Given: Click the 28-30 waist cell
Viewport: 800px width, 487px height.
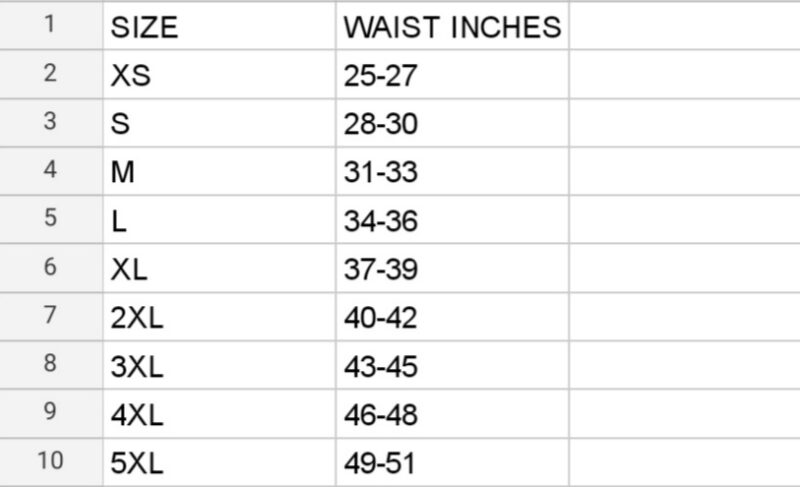Looking at the screenshot, I should click(452, 124).
